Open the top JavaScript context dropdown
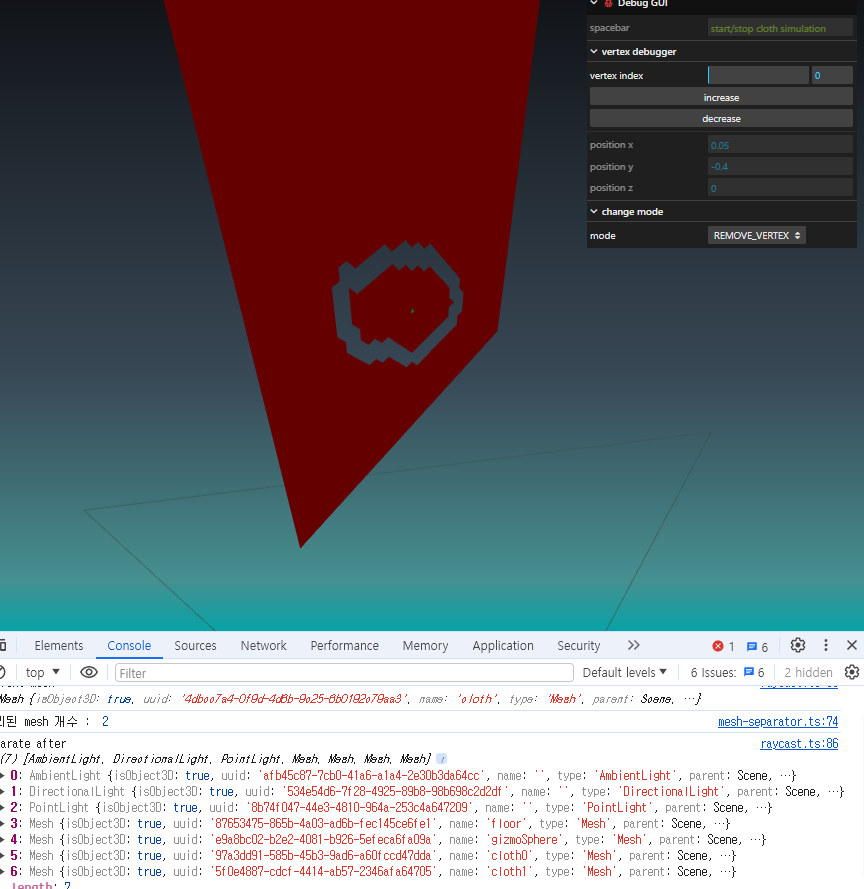 (x=43, y=672)
